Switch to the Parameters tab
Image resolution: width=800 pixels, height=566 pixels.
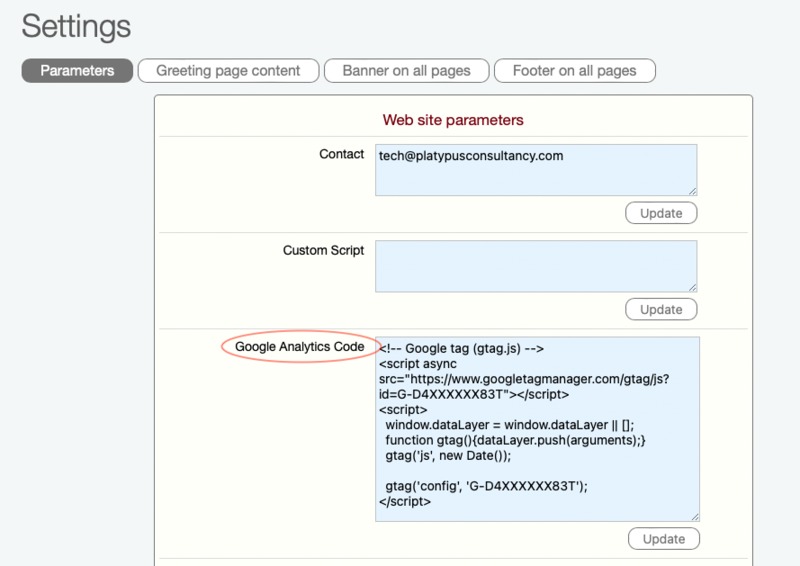[77, 71]
